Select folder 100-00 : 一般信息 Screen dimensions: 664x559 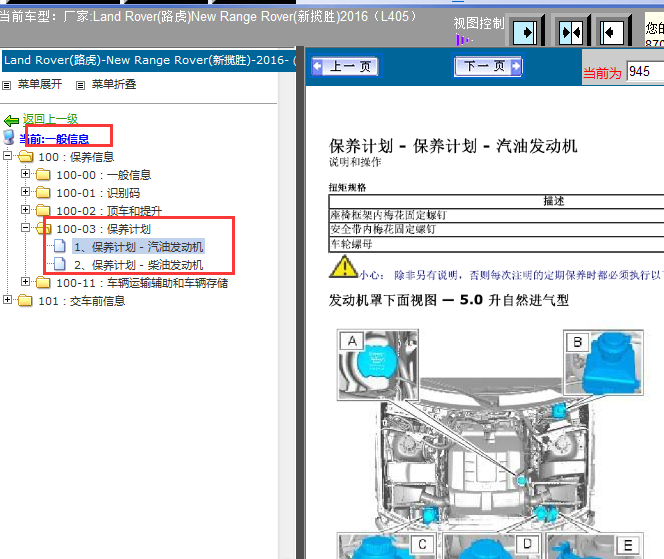[104, 175]
